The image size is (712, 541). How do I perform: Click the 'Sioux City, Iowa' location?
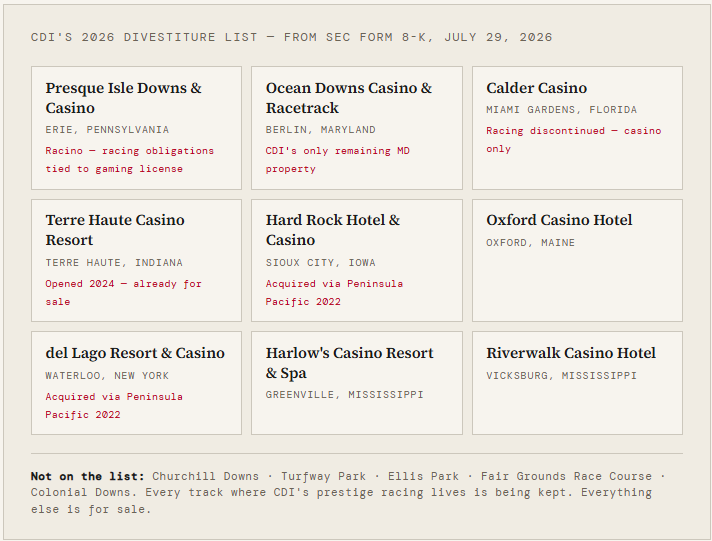[321, 263]
